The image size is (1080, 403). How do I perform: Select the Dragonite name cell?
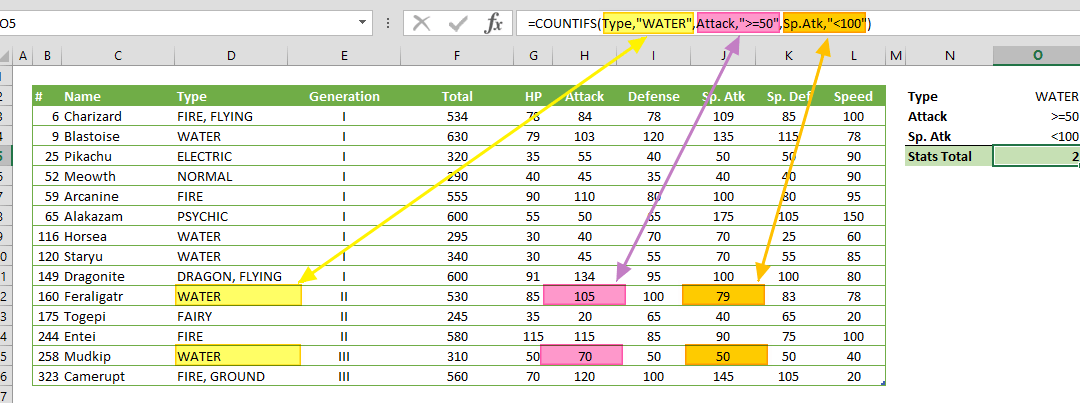pyautogui.click(x=118, y=276)
